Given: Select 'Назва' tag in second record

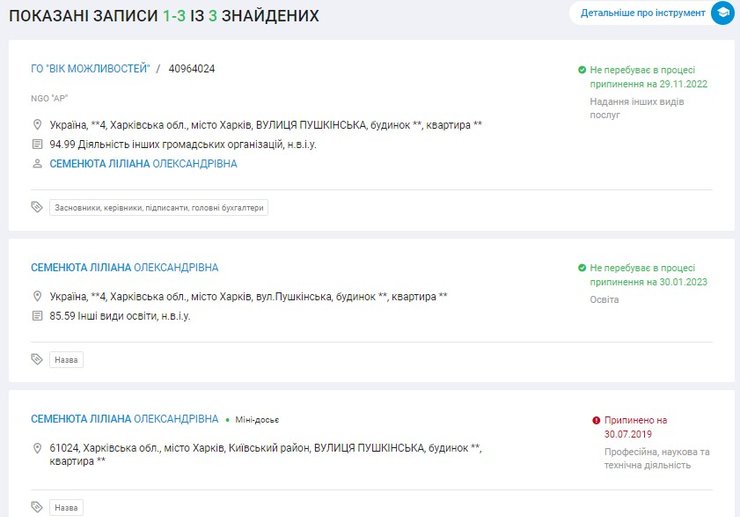Looking at the screenshot, I should point(66,359).
